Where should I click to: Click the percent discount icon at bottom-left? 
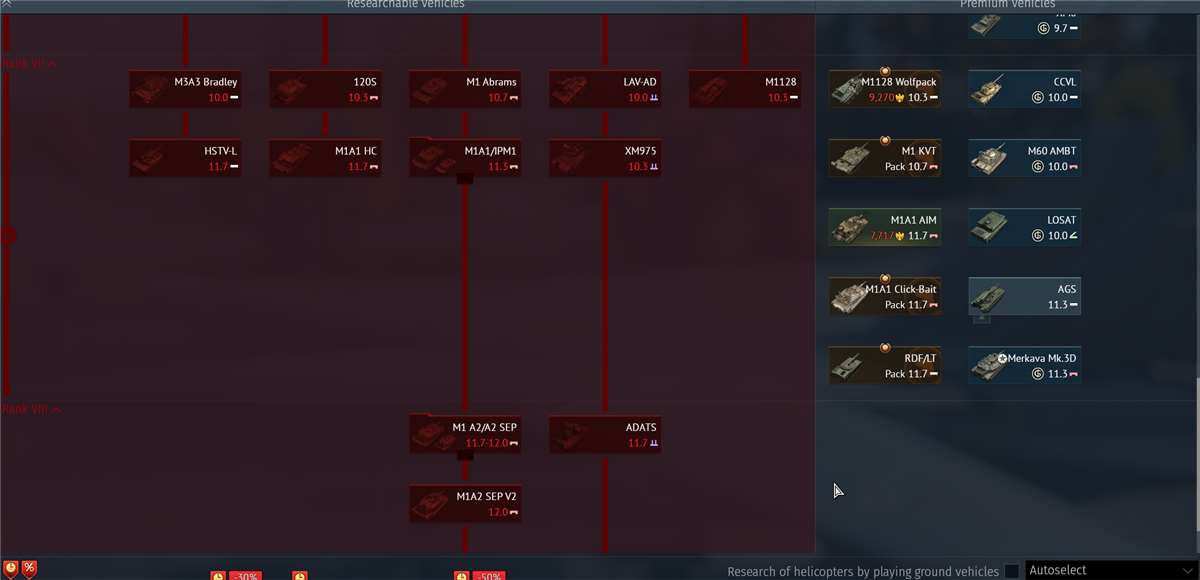coord(29,568)
